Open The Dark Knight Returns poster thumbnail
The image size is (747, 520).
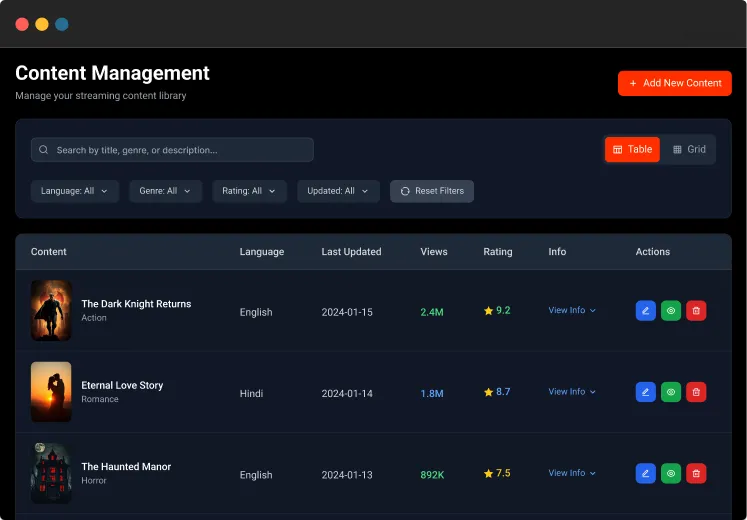coord(51,310)
